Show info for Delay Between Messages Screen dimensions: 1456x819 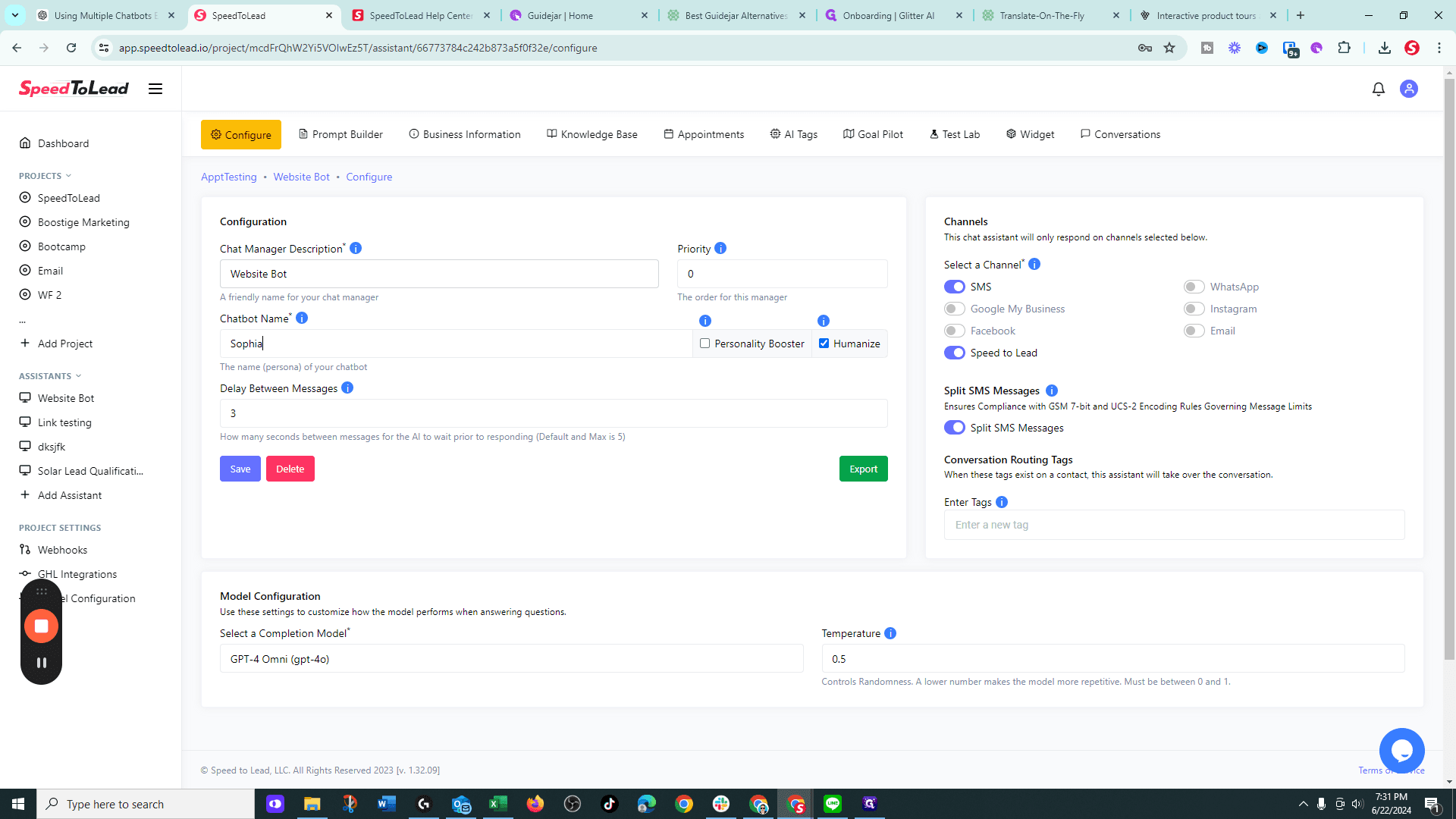(x=347, y=388)
